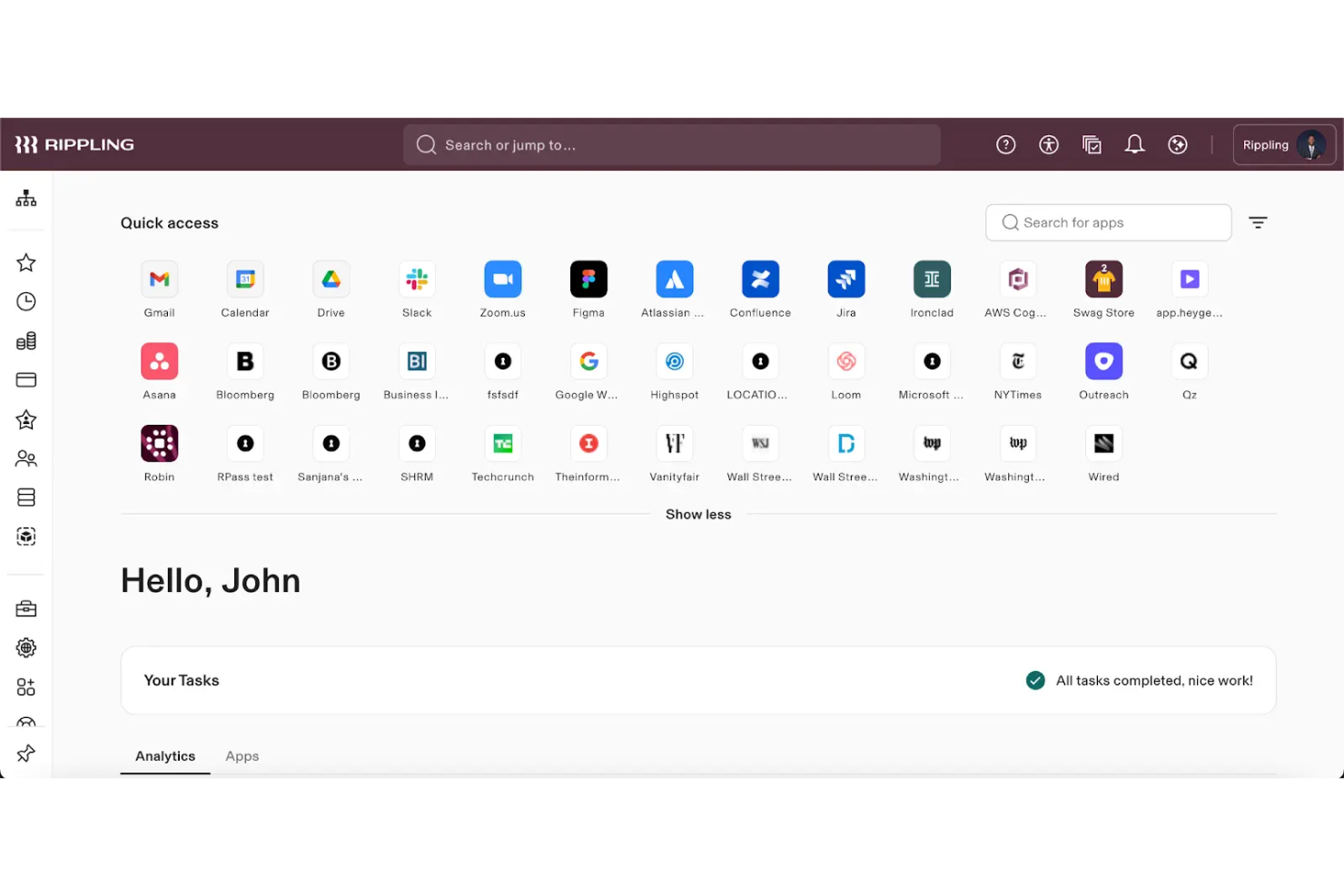Switch to the Apps tab

click(242, 756)
